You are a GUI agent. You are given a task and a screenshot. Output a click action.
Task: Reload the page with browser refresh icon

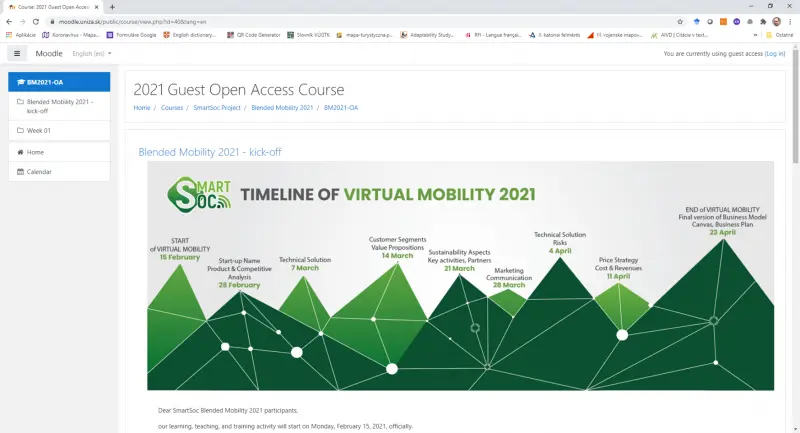tap(36, 20)
